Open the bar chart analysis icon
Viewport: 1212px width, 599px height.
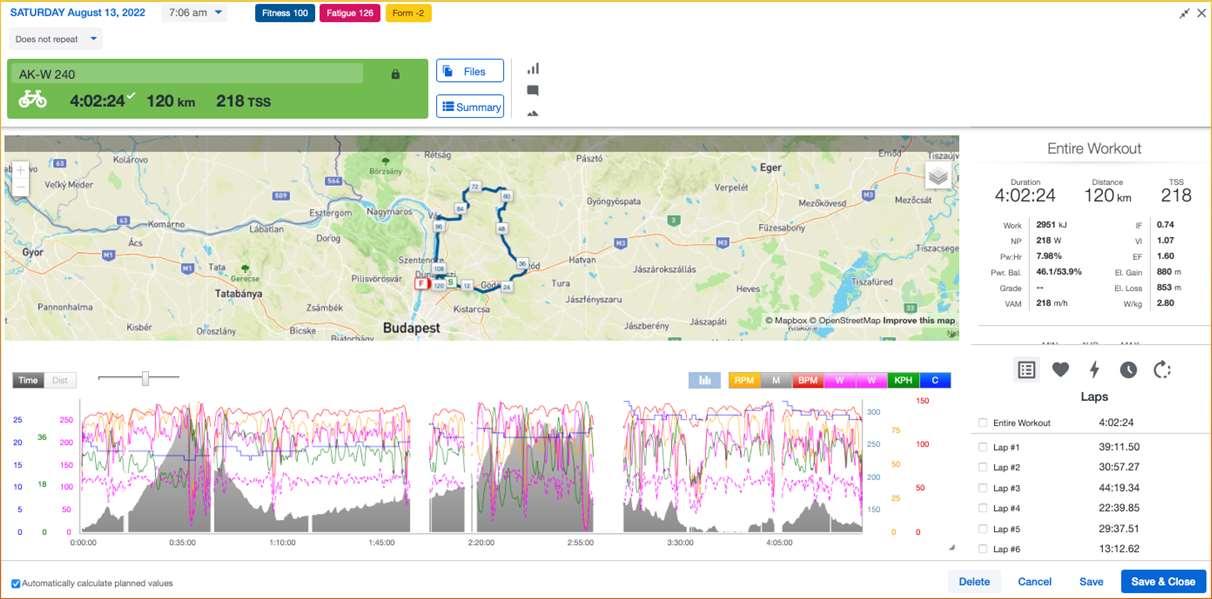tap(533, 69)
